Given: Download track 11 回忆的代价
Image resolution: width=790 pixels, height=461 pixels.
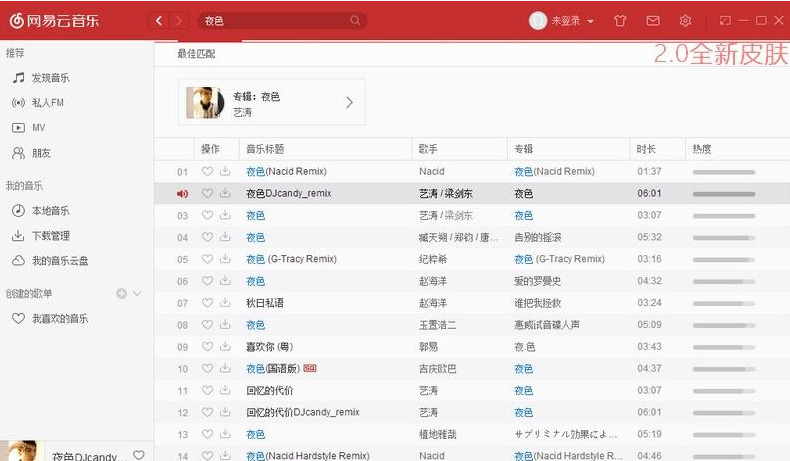Looking at the screenshot, I should [x=225, y=390].
